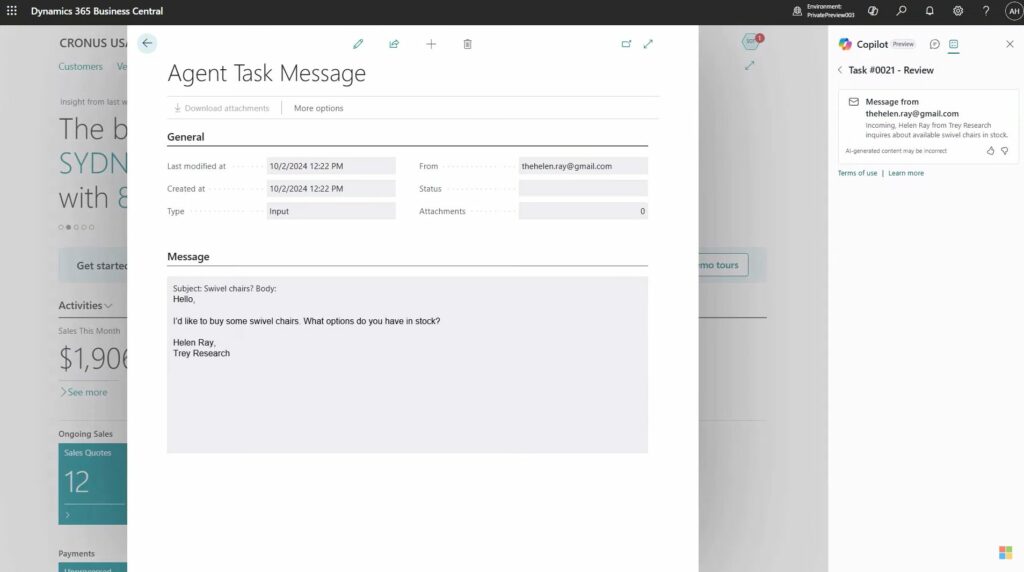Image resolution: width=1024 pixels, height=572 pixels.
Task: Open the settings gear
Action: (x=958, y=11)
